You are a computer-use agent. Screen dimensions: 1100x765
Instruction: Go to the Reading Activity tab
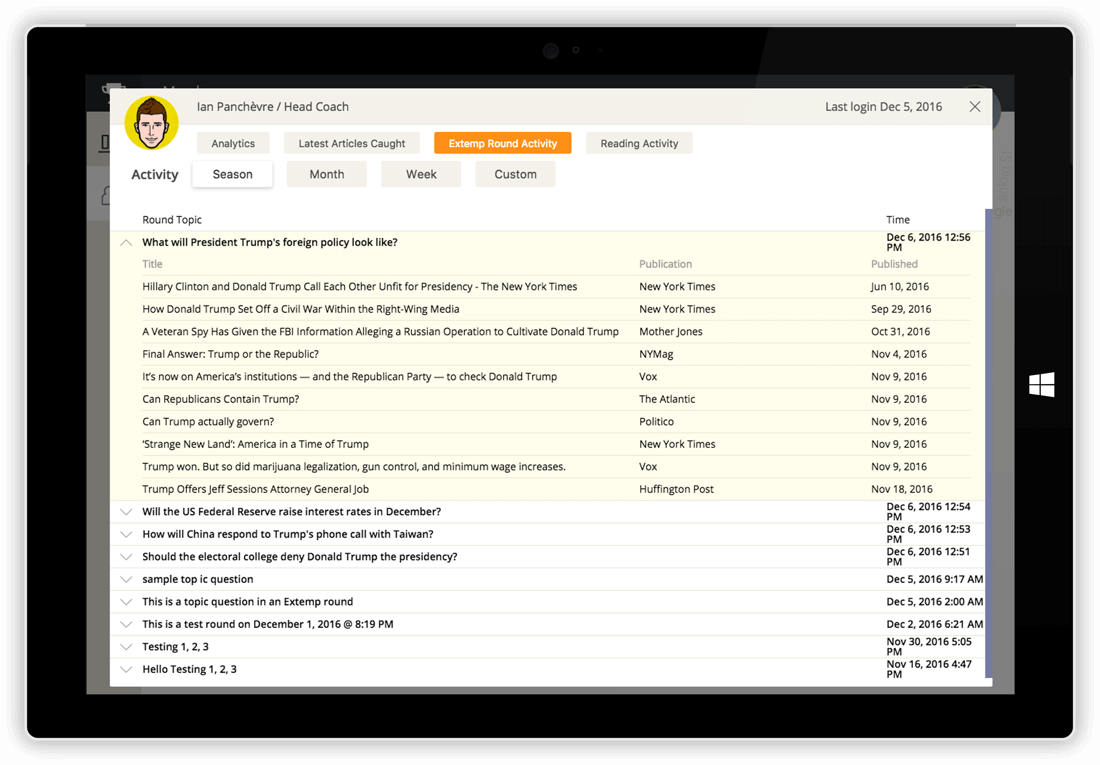(x=639, y=143)
